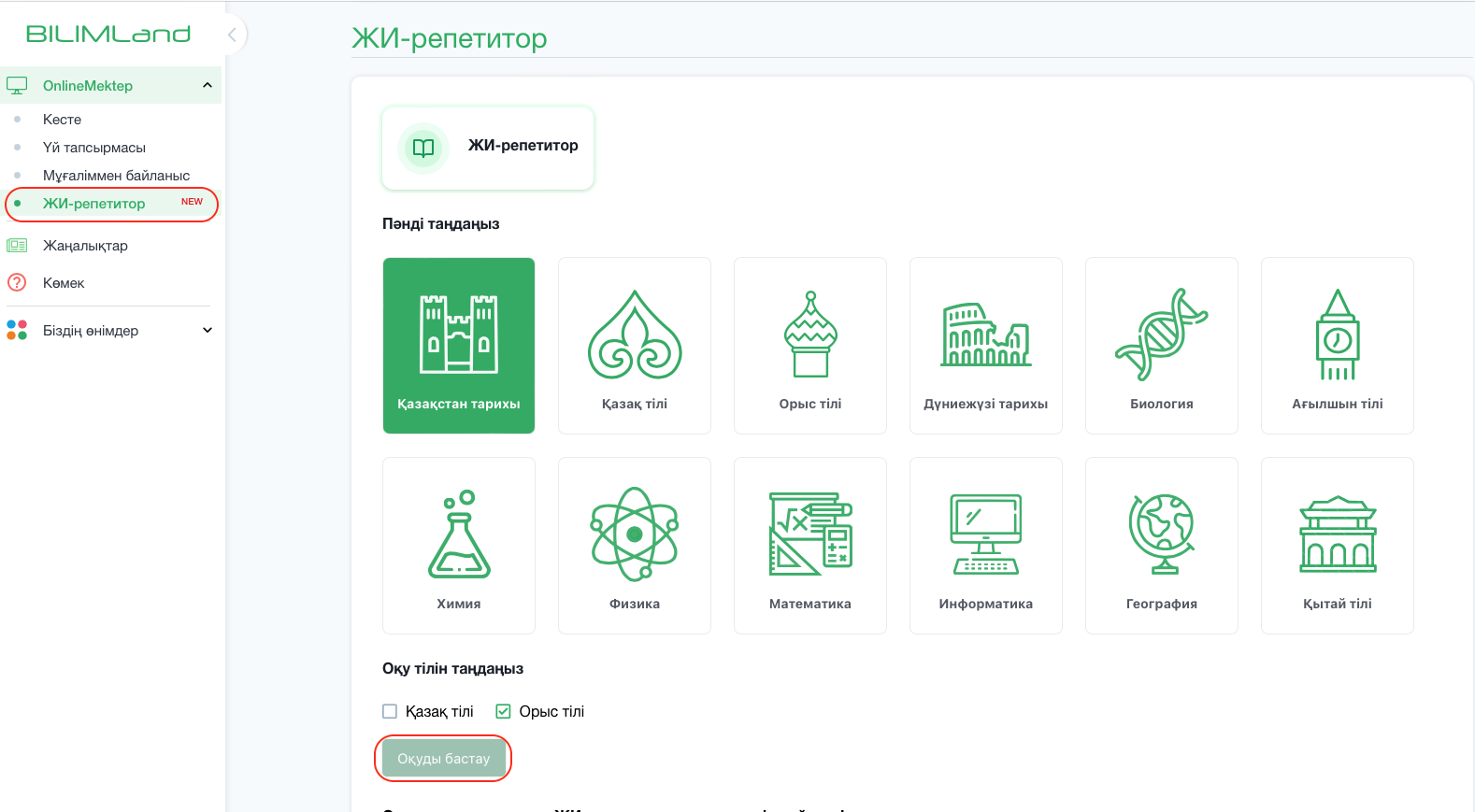Viewport: 1475px width, 812px height.
Task: Open Үй тапсырмасы in the sidebar
Action: (x=94, y=148)
